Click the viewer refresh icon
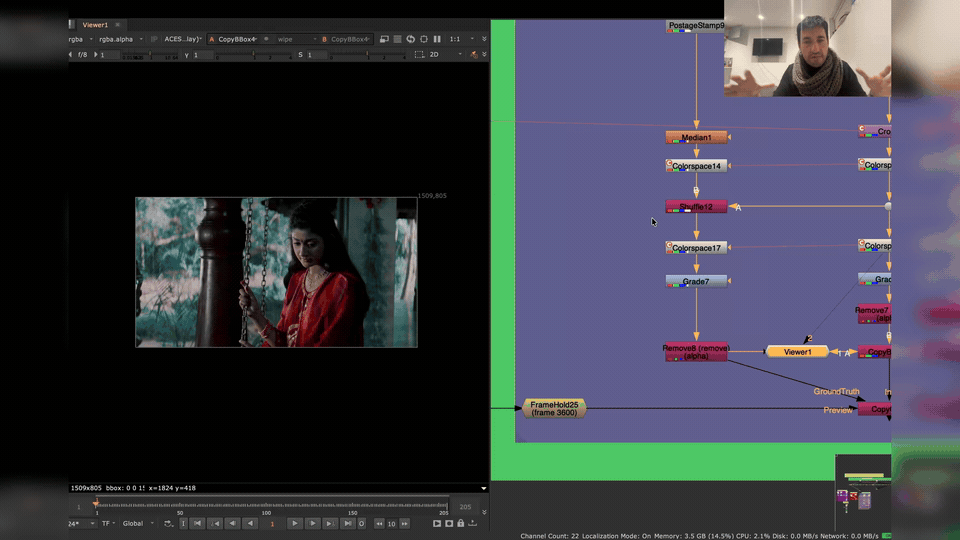This screenshot has width=960, height=540. 410,39
